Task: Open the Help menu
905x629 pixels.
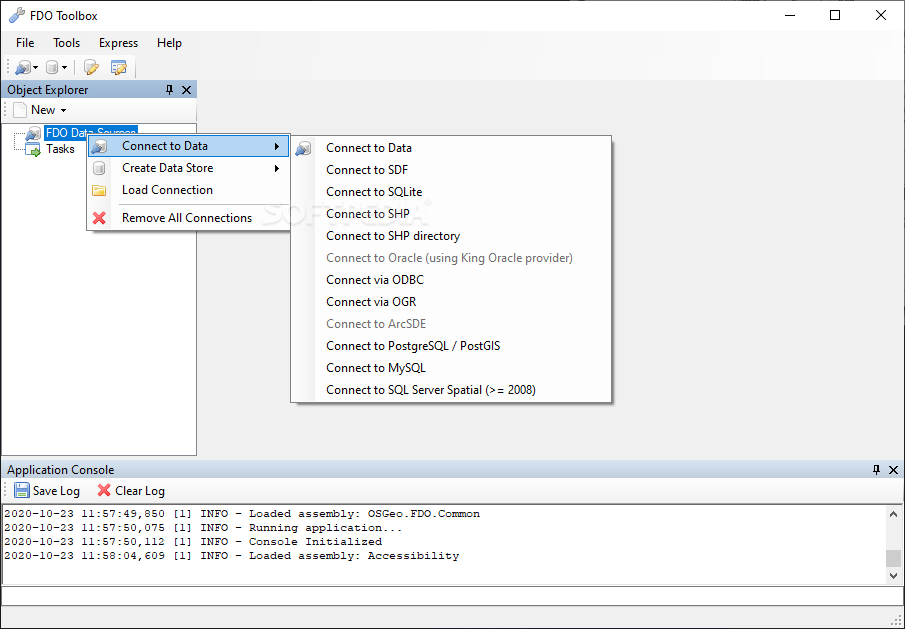Action: pos(169,43)
